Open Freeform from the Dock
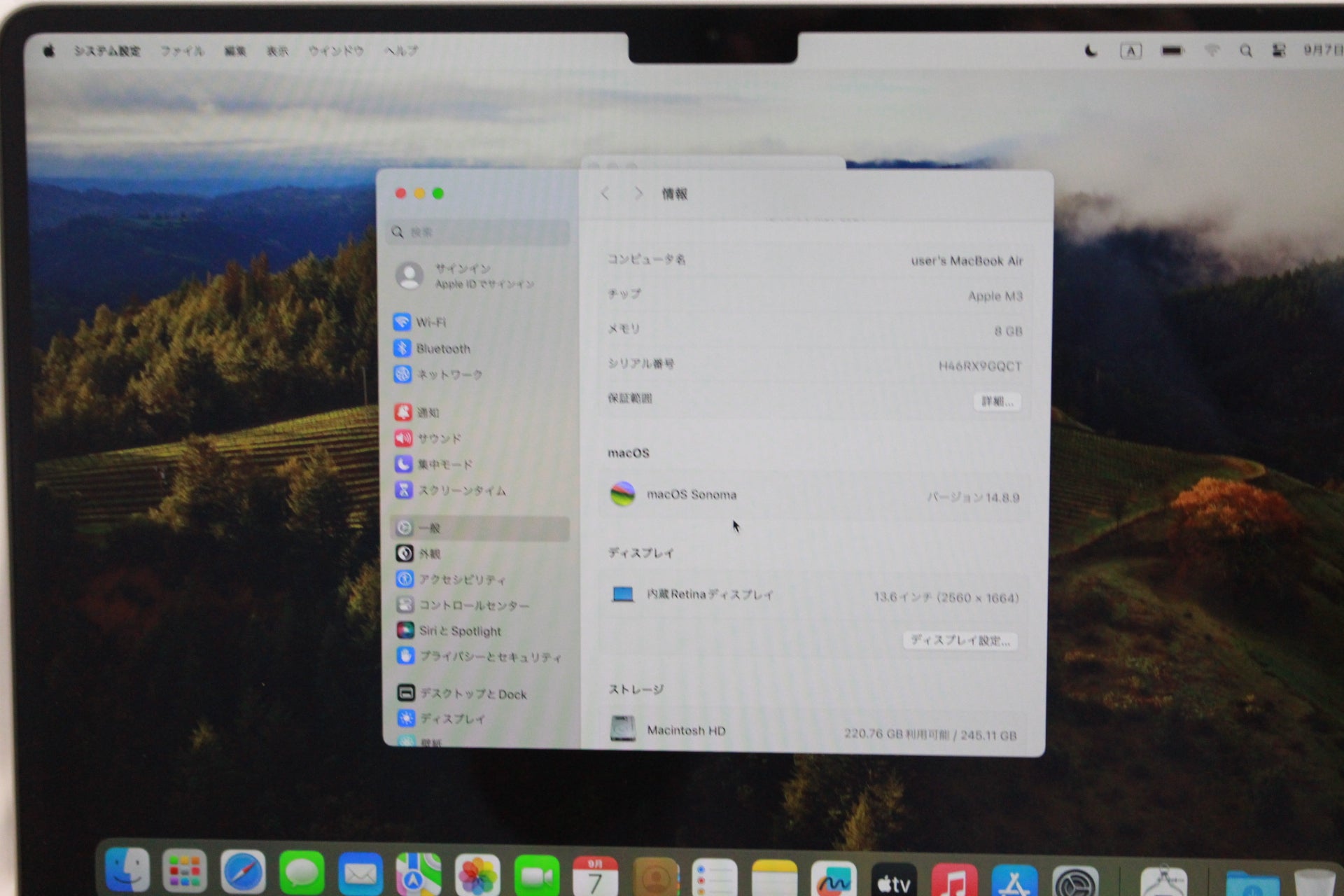The height and width of the screenshot is (896, 1344). (x=833, y=879)
